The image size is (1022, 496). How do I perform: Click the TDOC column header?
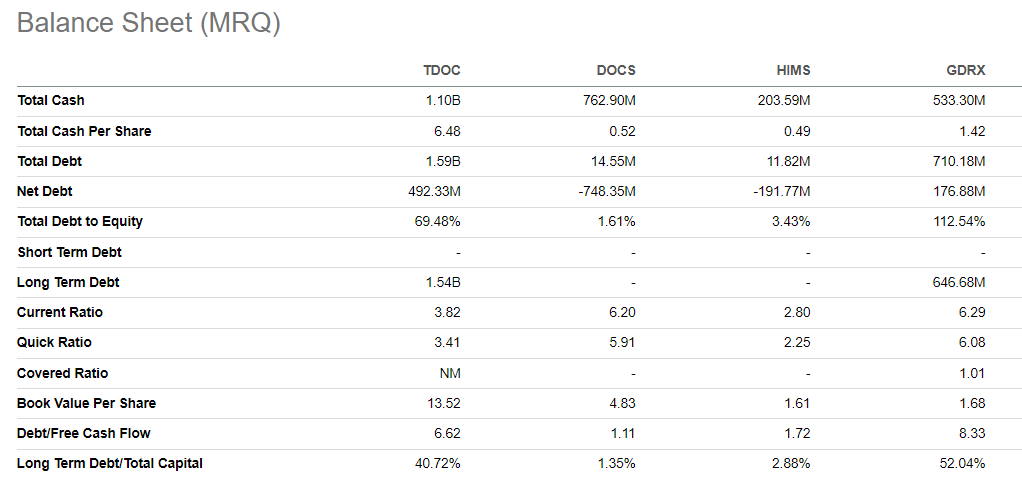point(441,71)
